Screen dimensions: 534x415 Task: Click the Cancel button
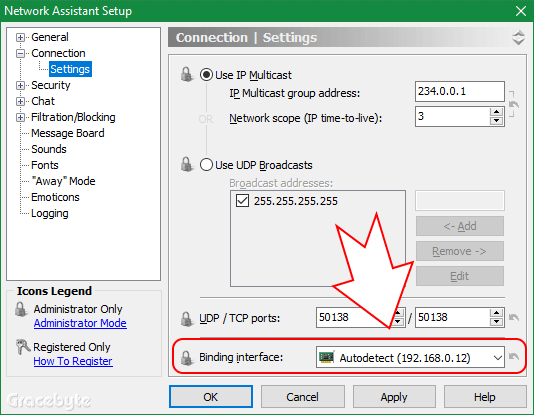(x=302, y=397)
